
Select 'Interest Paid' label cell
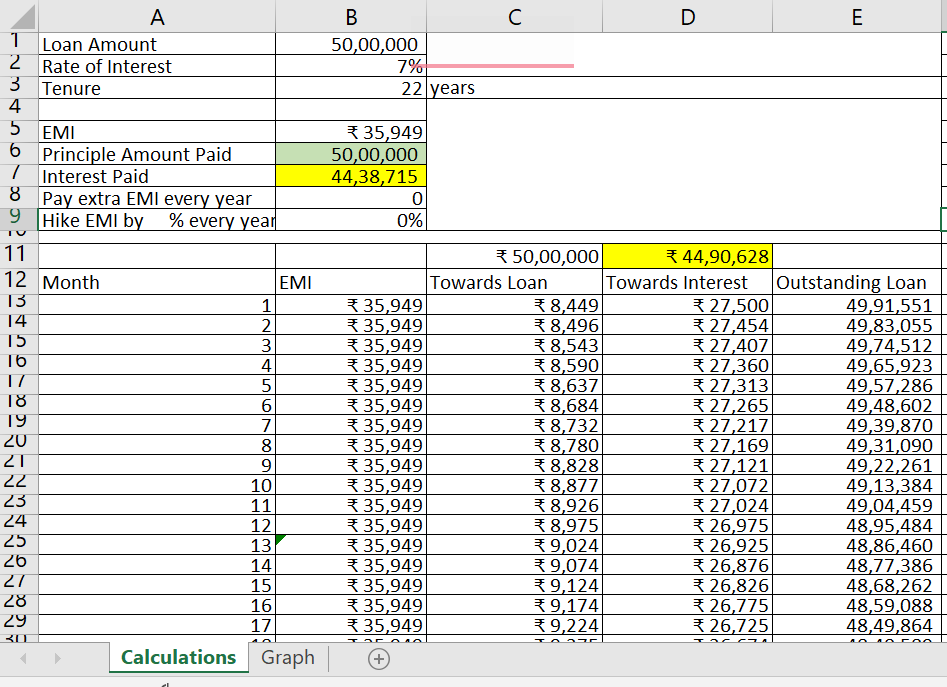(157, 176)
